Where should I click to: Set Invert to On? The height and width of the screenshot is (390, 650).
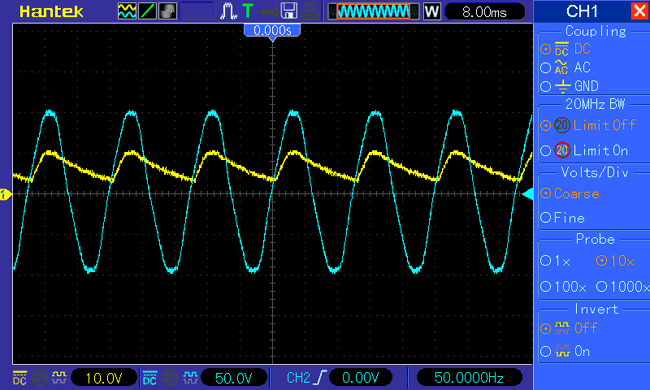tap(565, 351)
